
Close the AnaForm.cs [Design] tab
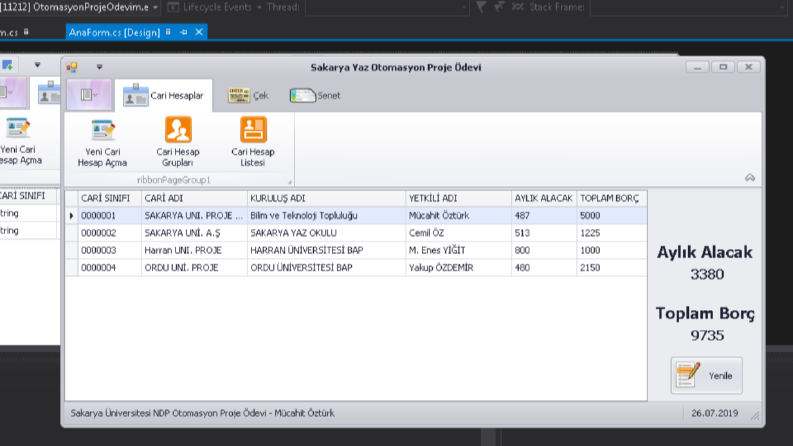(x=199, y=32)
